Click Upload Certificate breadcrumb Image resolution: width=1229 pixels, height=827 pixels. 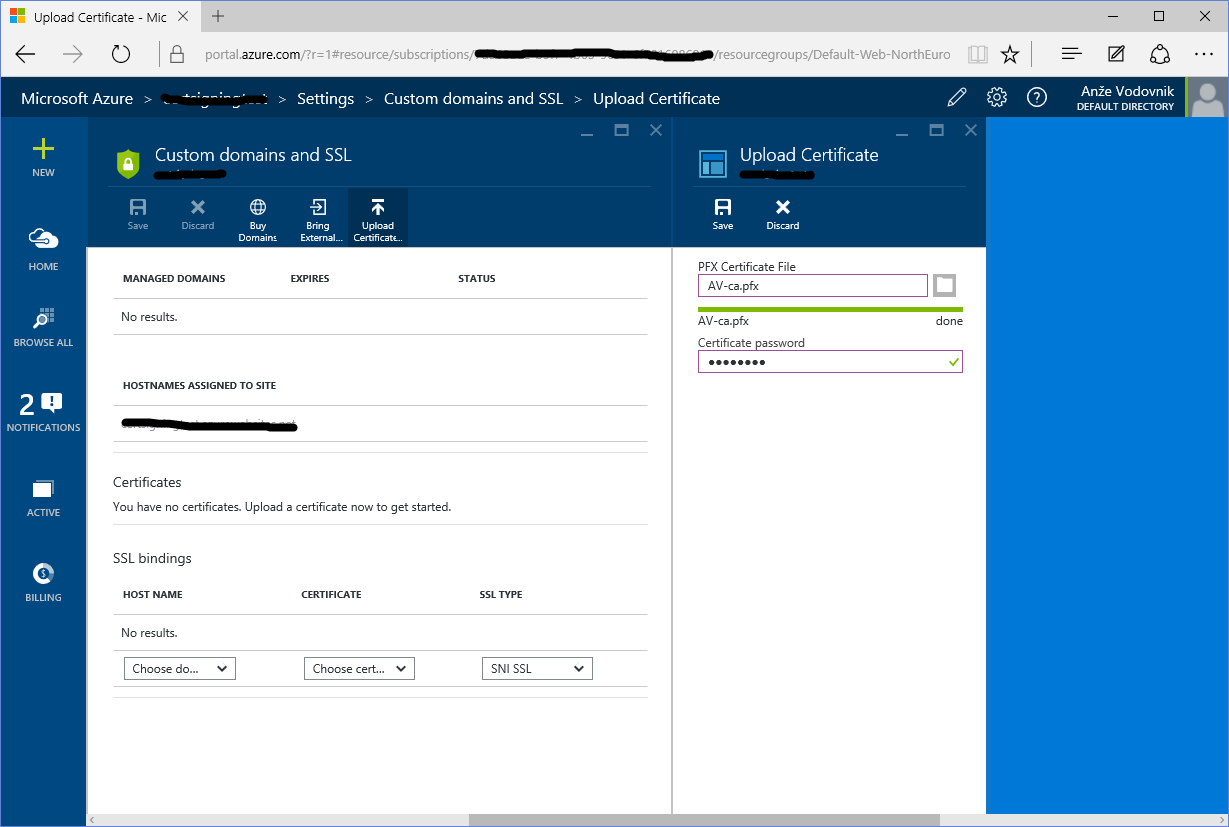point(656,98)
